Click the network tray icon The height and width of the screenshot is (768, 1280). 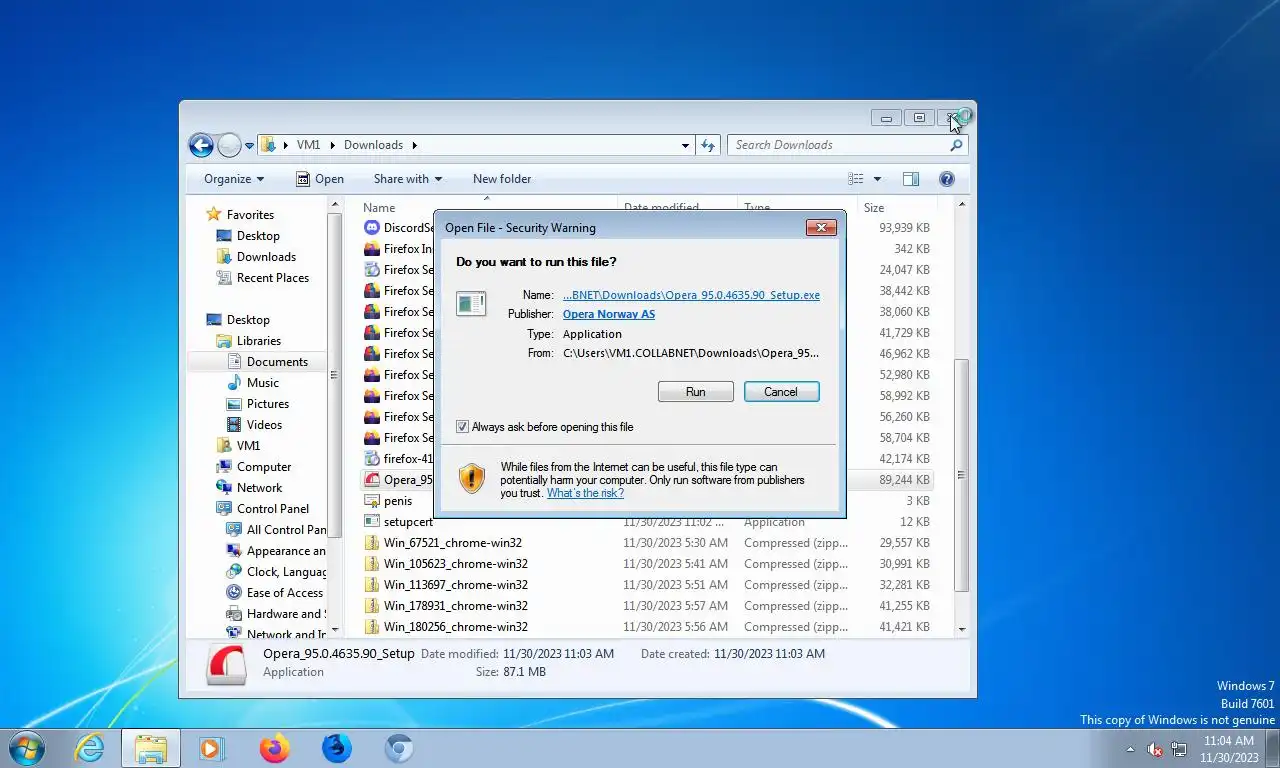(x=1179, y=749)
